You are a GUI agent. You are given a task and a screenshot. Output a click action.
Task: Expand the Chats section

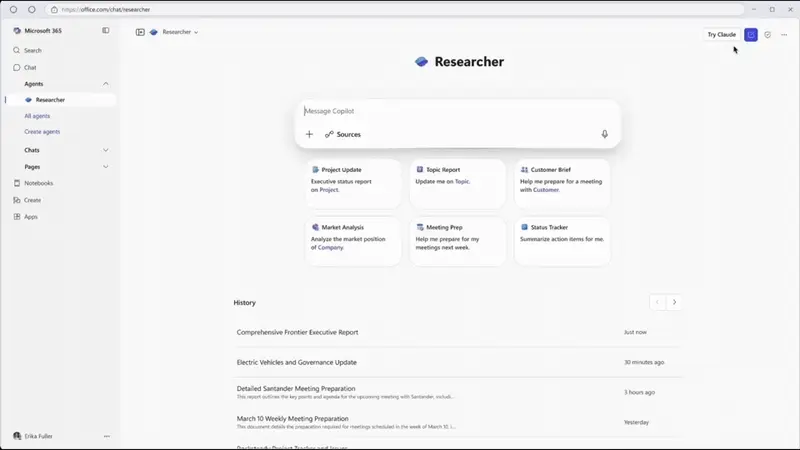pos(106,150)
